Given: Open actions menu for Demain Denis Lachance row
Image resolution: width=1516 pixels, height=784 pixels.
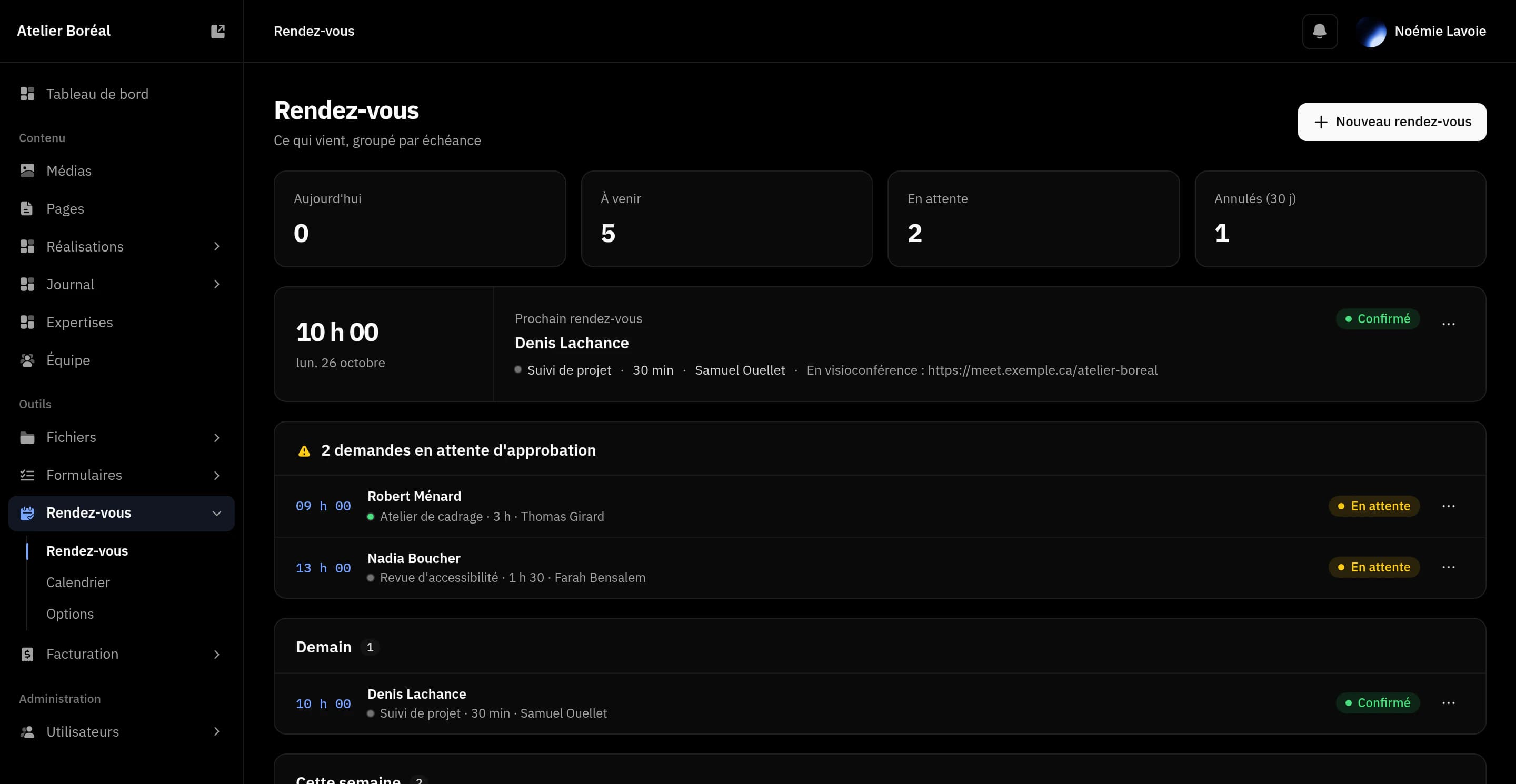Looking at the screenshot, I should pos(1448,703).
